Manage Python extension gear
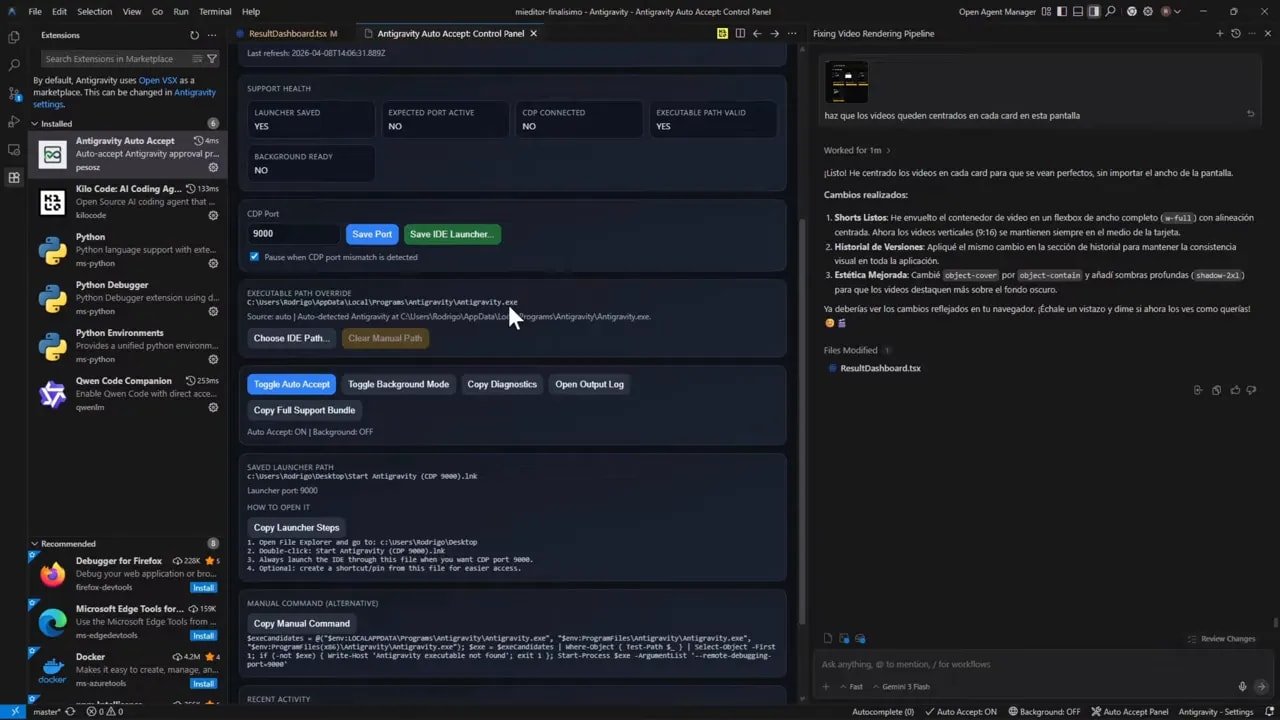The width and height of the screenshot is (1280, 720). 213,263
